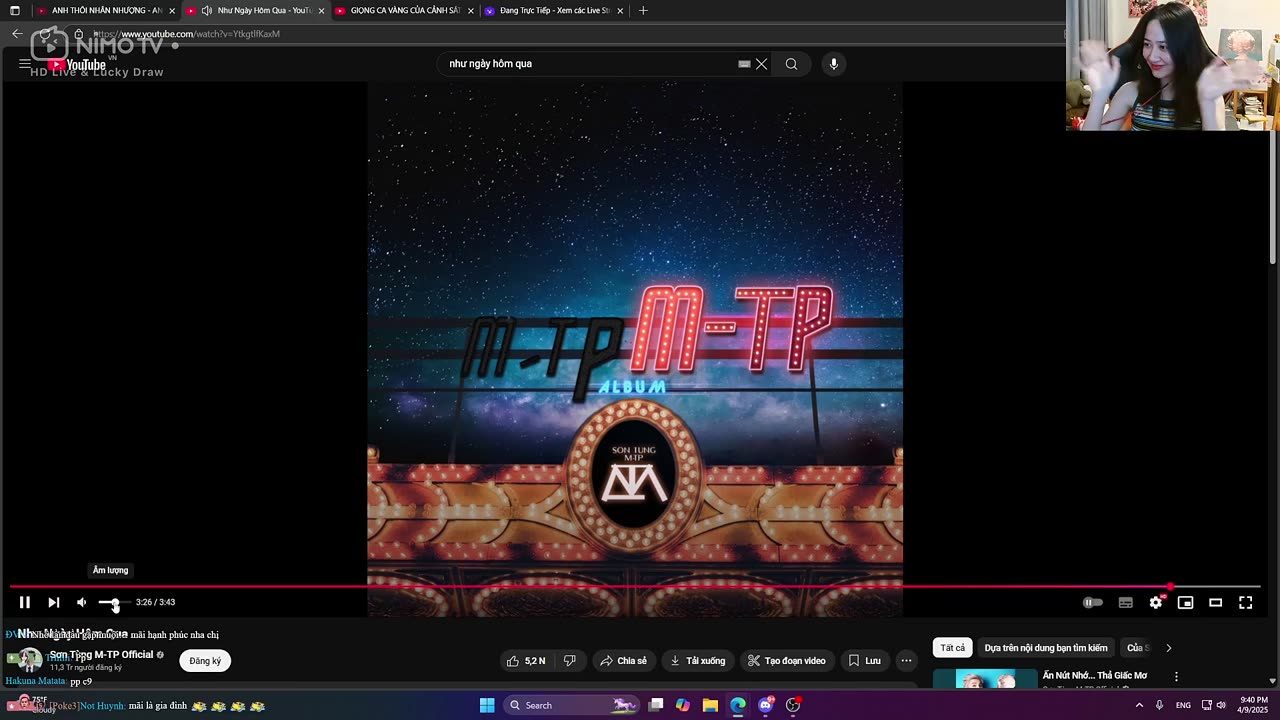The height and width of the screenshot is (720, 1280).
Task: Share the video via 'Chia sẻ'
Action: pyautogui.click(x=623, y=661)
